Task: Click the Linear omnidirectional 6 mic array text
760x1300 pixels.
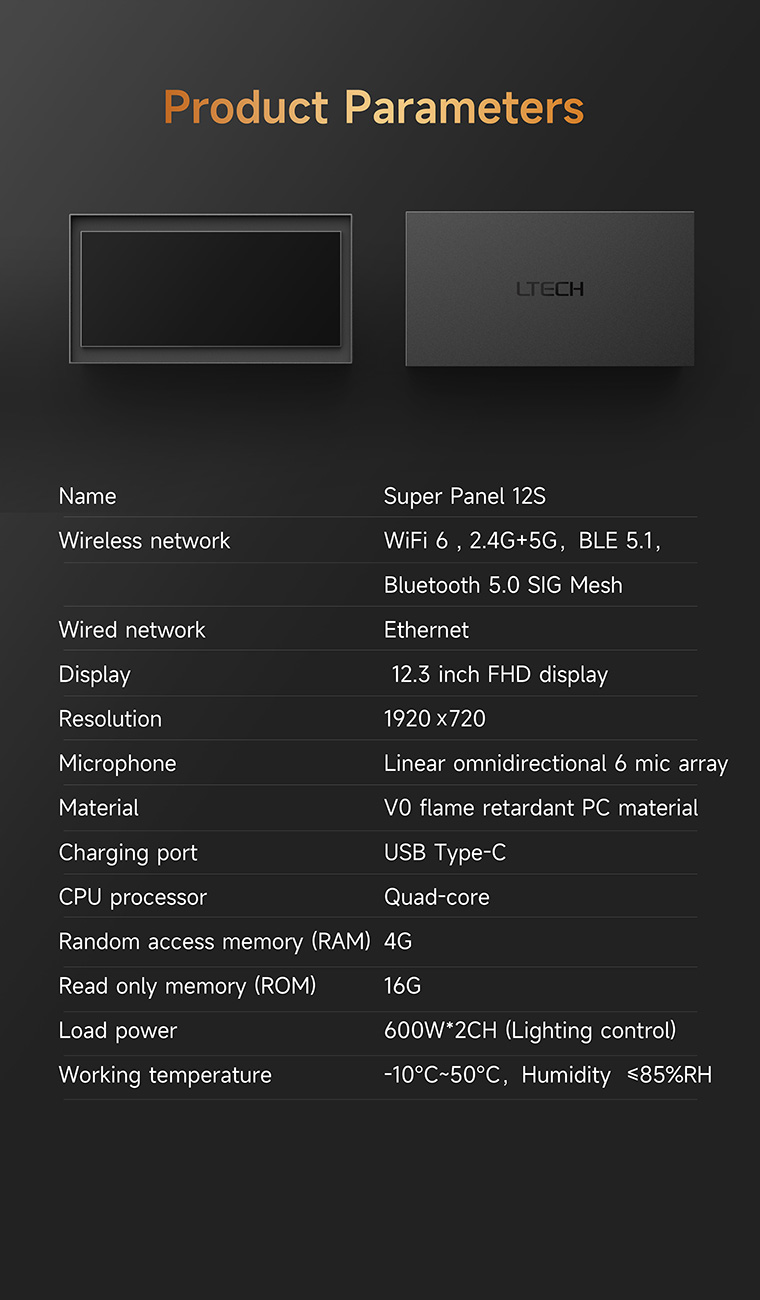Action: tap(556, 764)
